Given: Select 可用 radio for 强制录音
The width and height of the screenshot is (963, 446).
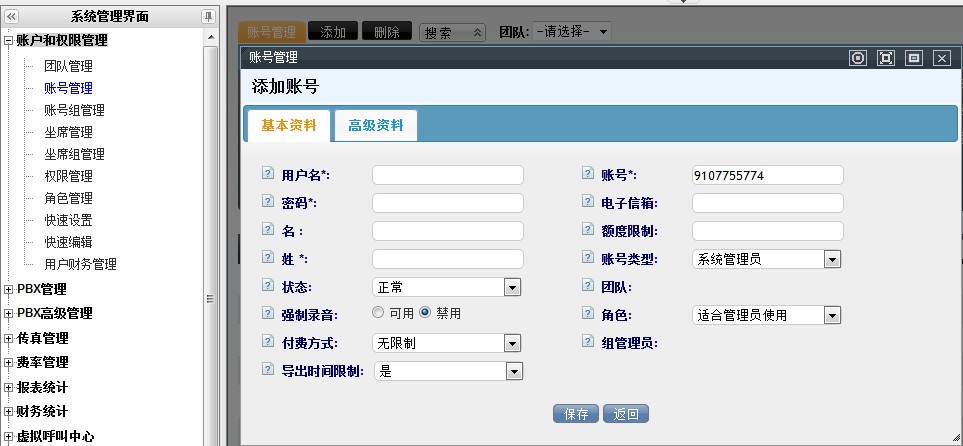Looking at the screenshot, I should point(378,313).
